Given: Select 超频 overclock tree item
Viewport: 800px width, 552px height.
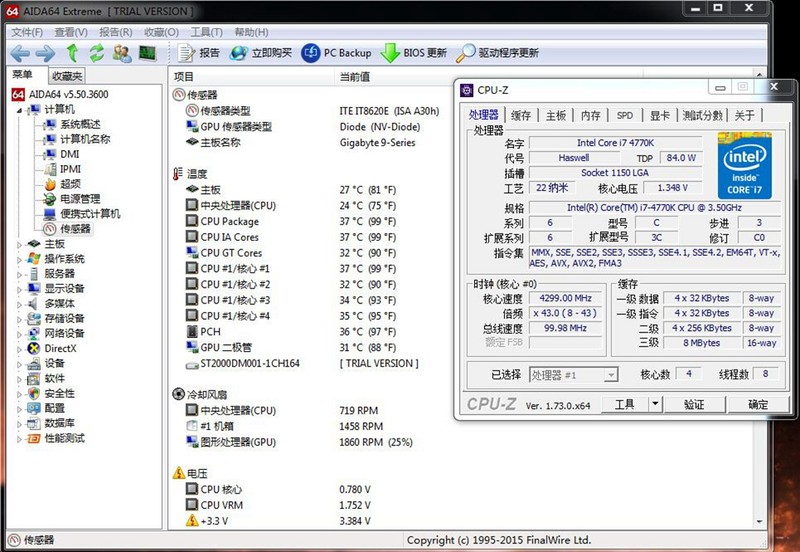Looking at the screenshot, I should pos(63,184).
